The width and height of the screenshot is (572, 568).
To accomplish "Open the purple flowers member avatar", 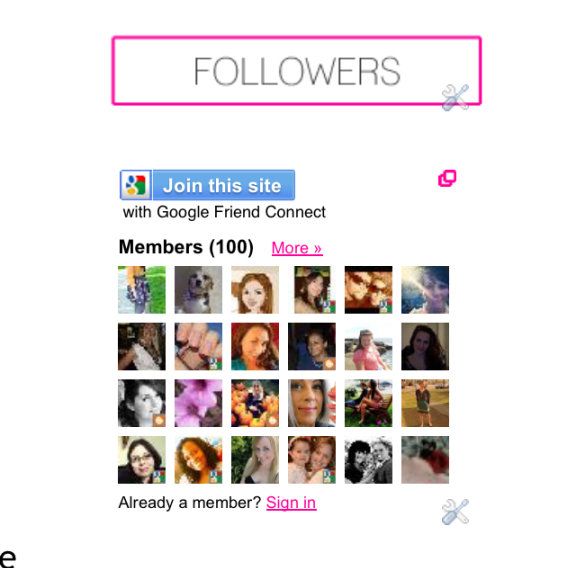I will pyautogui.click(x=198, y=403).
